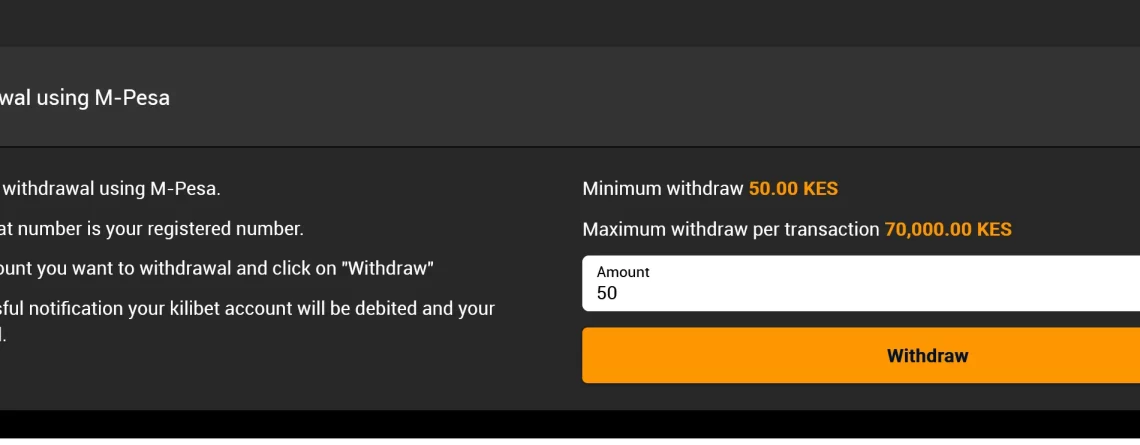Select the value 50 in Amount field
This screenshot has height=445, width=1140.
pos(606,293)
